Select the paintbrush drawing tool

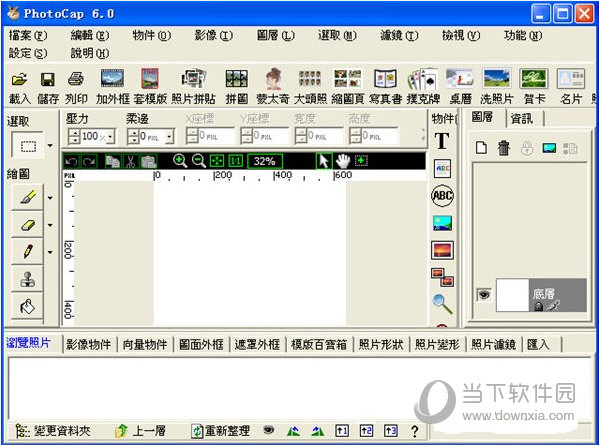pos(28,198)
